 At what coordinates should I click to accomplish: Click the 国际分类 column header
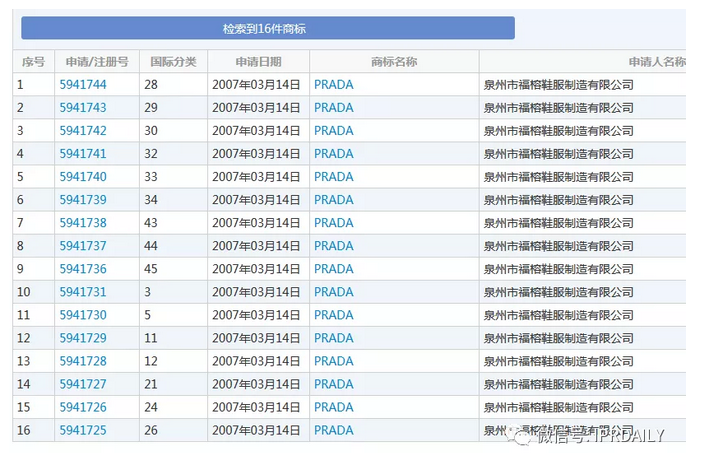tap(173, 62)
